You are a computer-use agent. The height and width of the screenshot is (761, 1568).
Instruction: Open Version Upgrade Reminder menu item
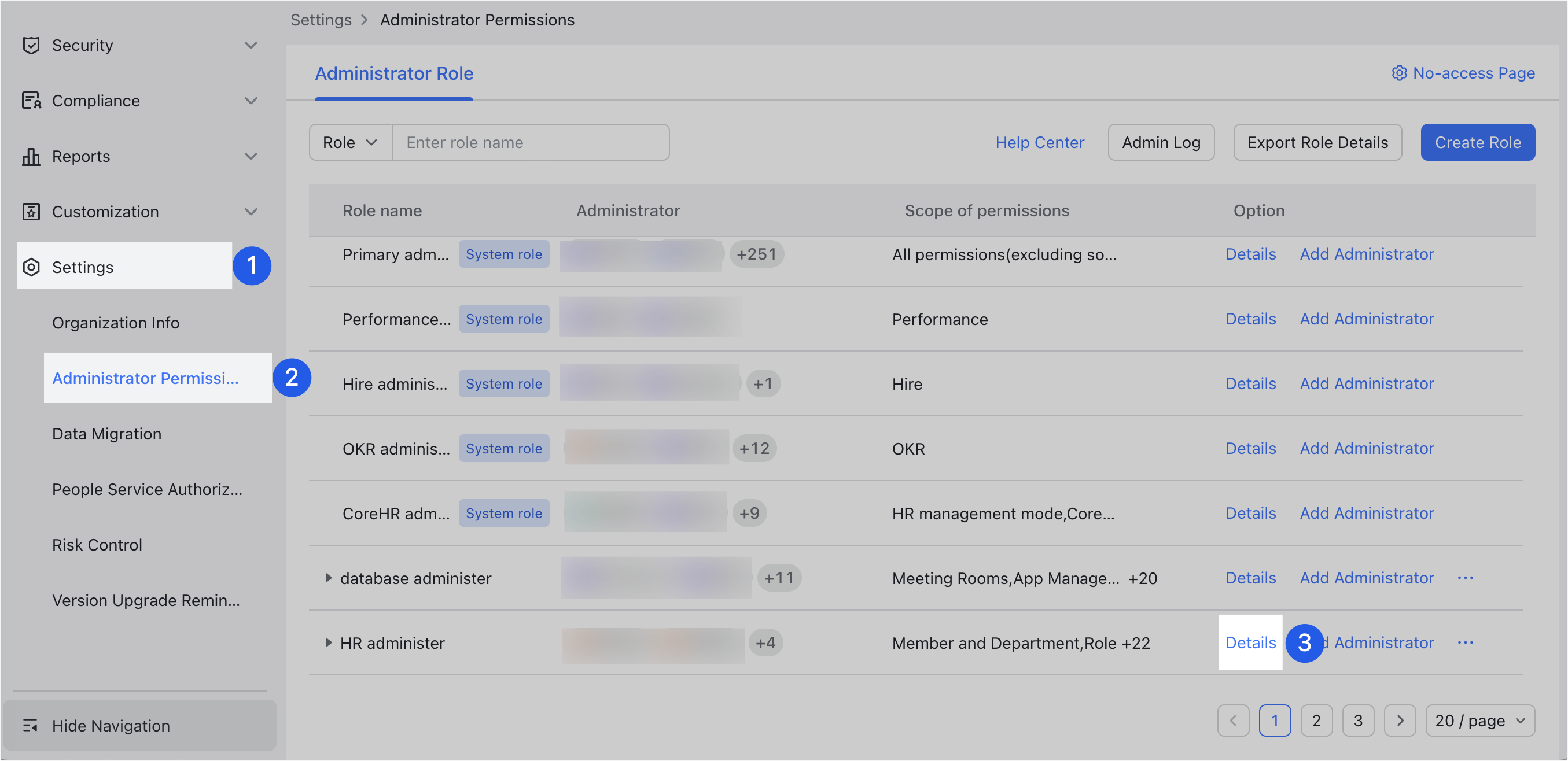tap(145, 600)
